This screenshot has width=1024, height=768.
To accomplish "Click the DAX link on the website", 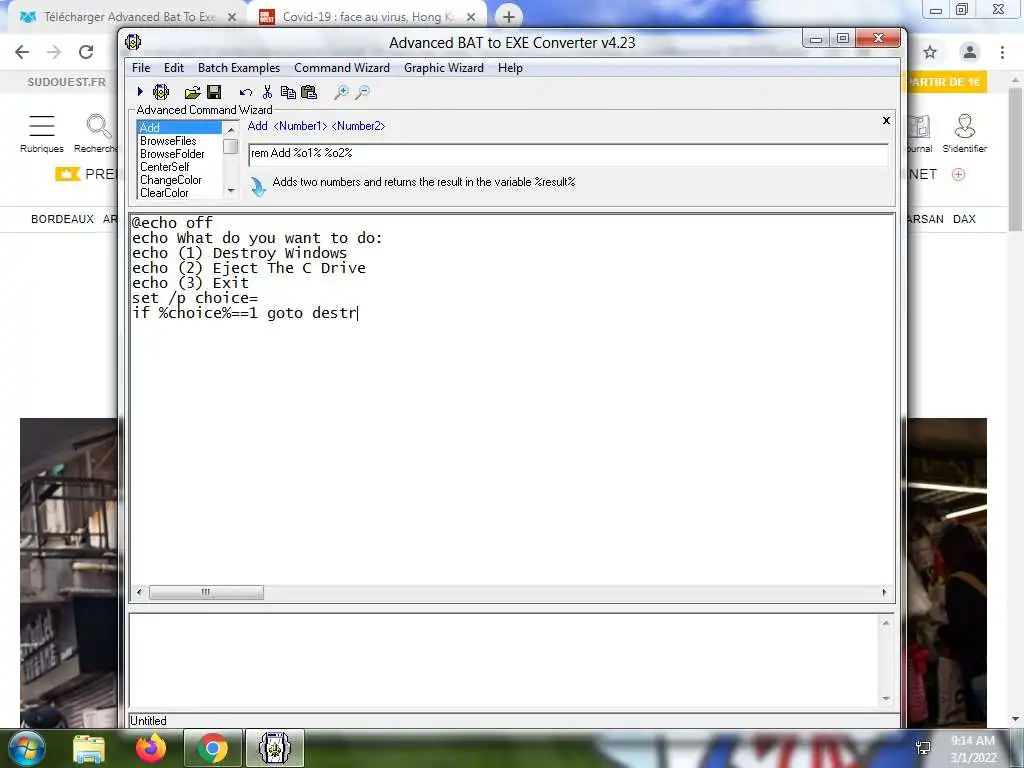I will click(965, 219).
